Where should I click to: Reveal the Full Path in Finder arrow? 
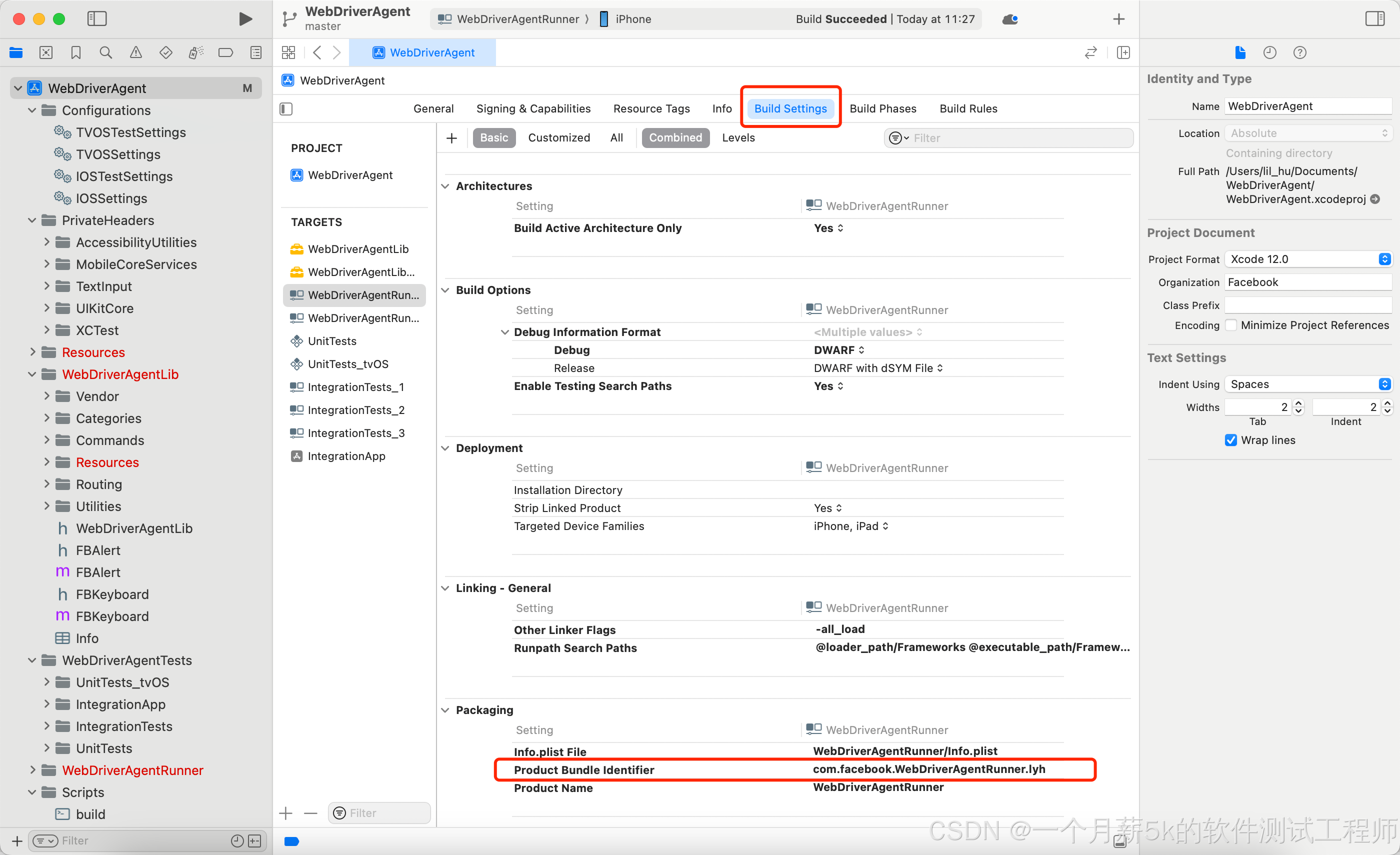click(x=1375, y=199)
